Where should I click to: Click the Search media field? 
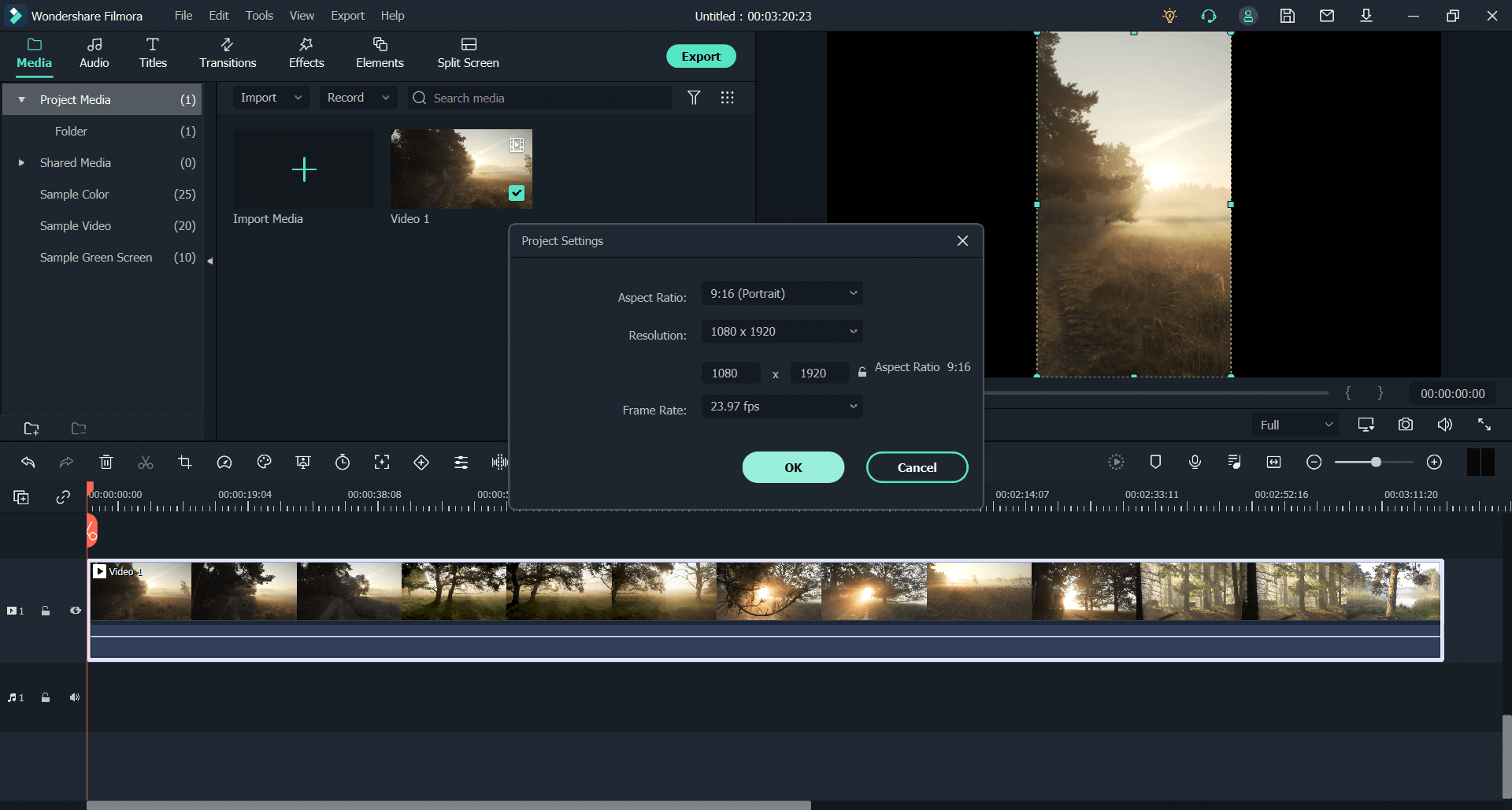[540, 98]
